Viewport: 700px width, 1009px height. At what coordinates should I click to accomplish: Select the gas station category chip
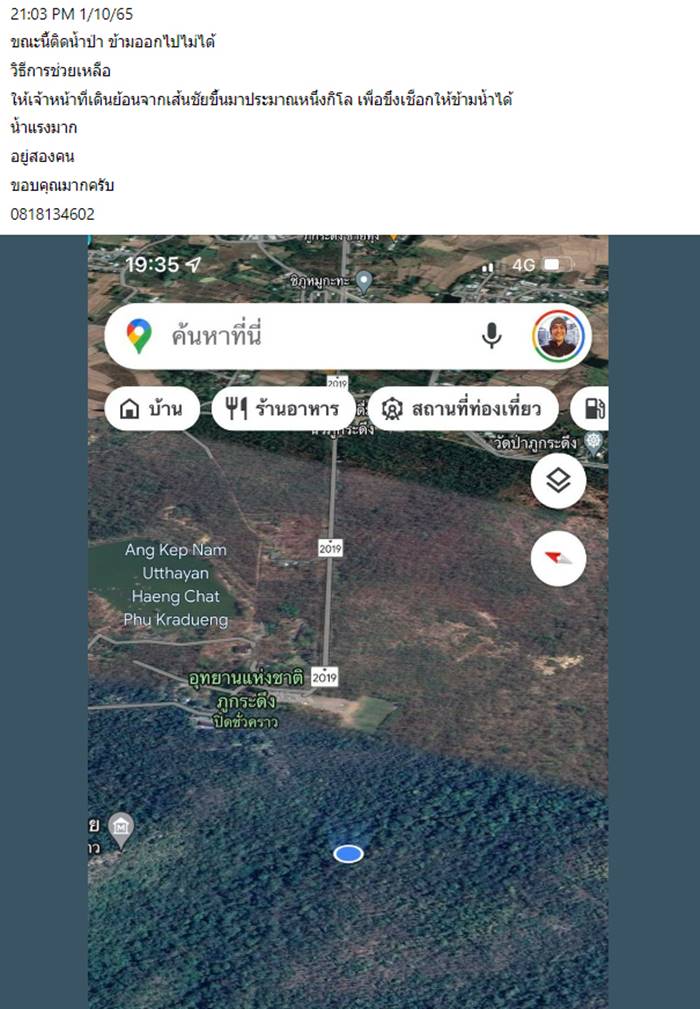pos(590,409)
